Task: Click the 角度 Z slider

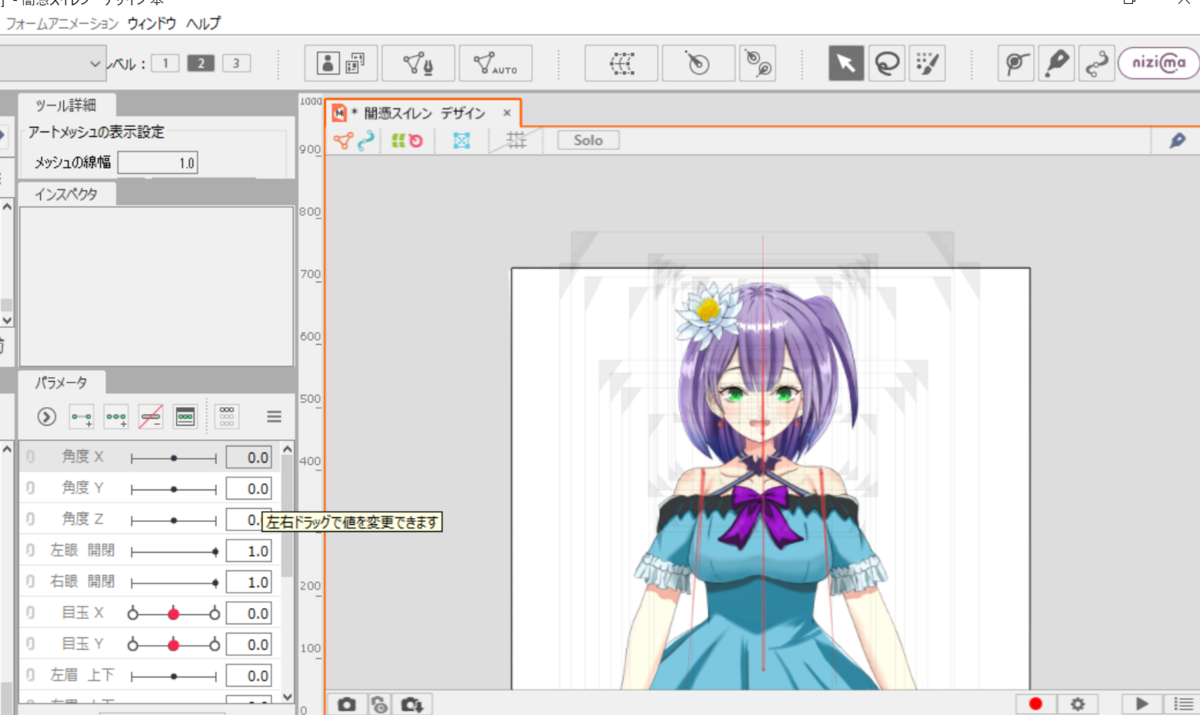Action: (174, 520)
